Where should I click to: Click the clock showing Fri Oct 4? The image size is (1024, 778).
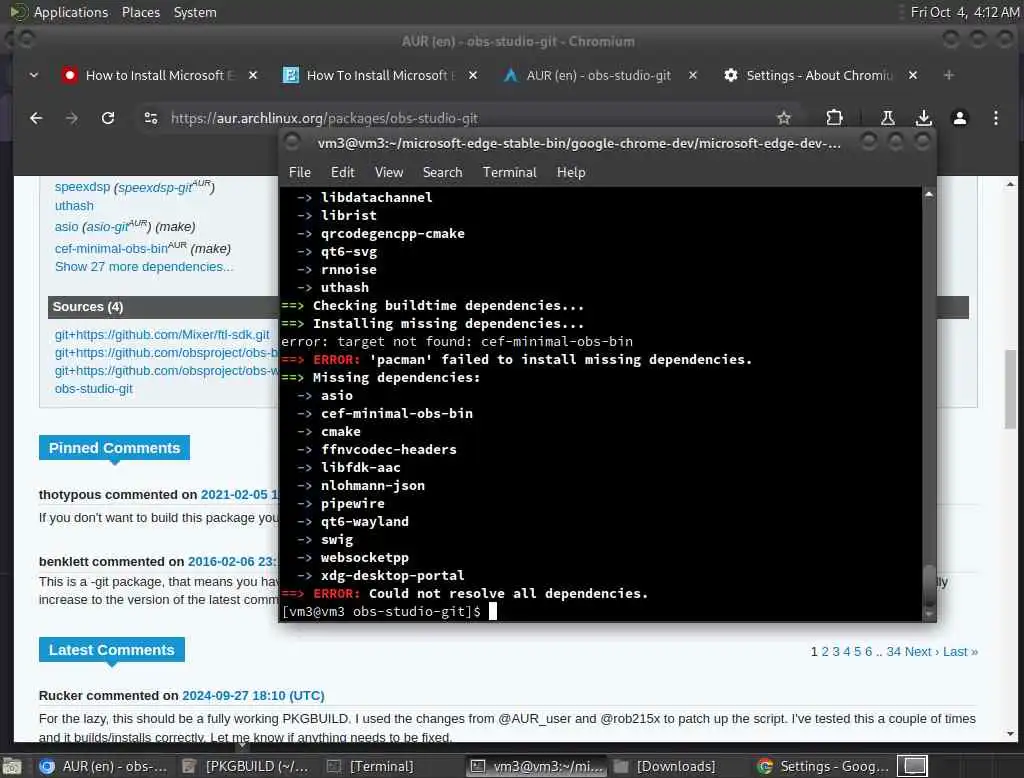click(x=965, y=12)
